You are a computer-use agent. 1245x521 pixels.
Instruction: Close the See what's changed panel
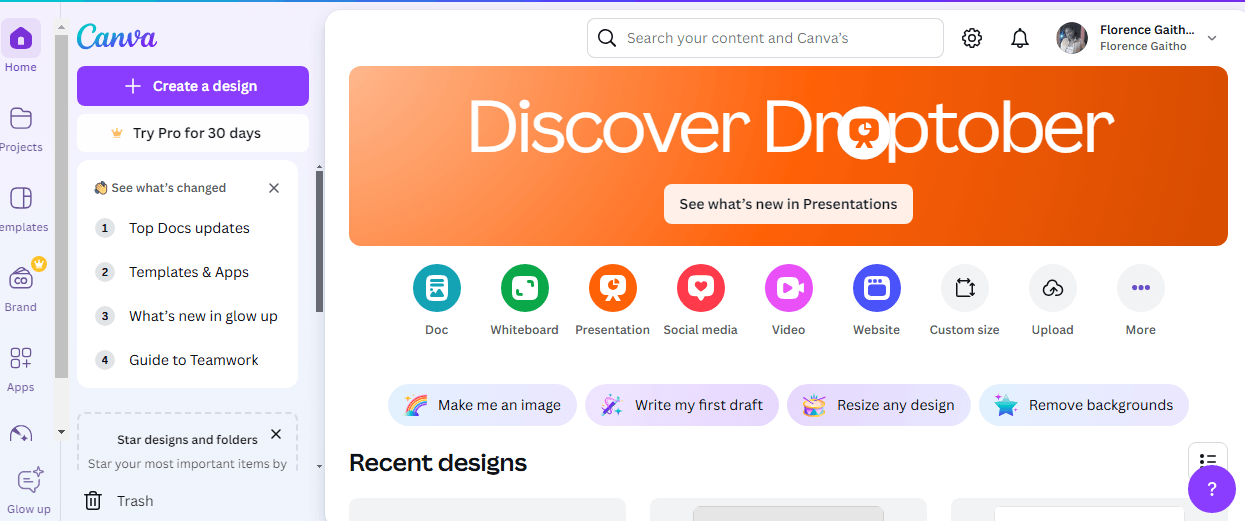(x=274, y=188)
